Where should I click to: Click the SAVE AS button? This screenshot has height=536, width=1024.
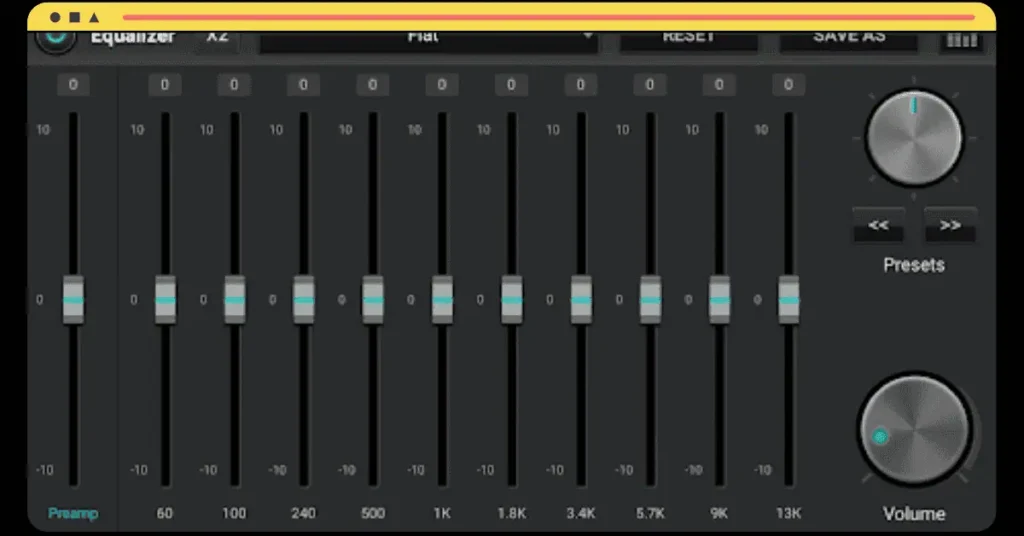coord(849,40)
